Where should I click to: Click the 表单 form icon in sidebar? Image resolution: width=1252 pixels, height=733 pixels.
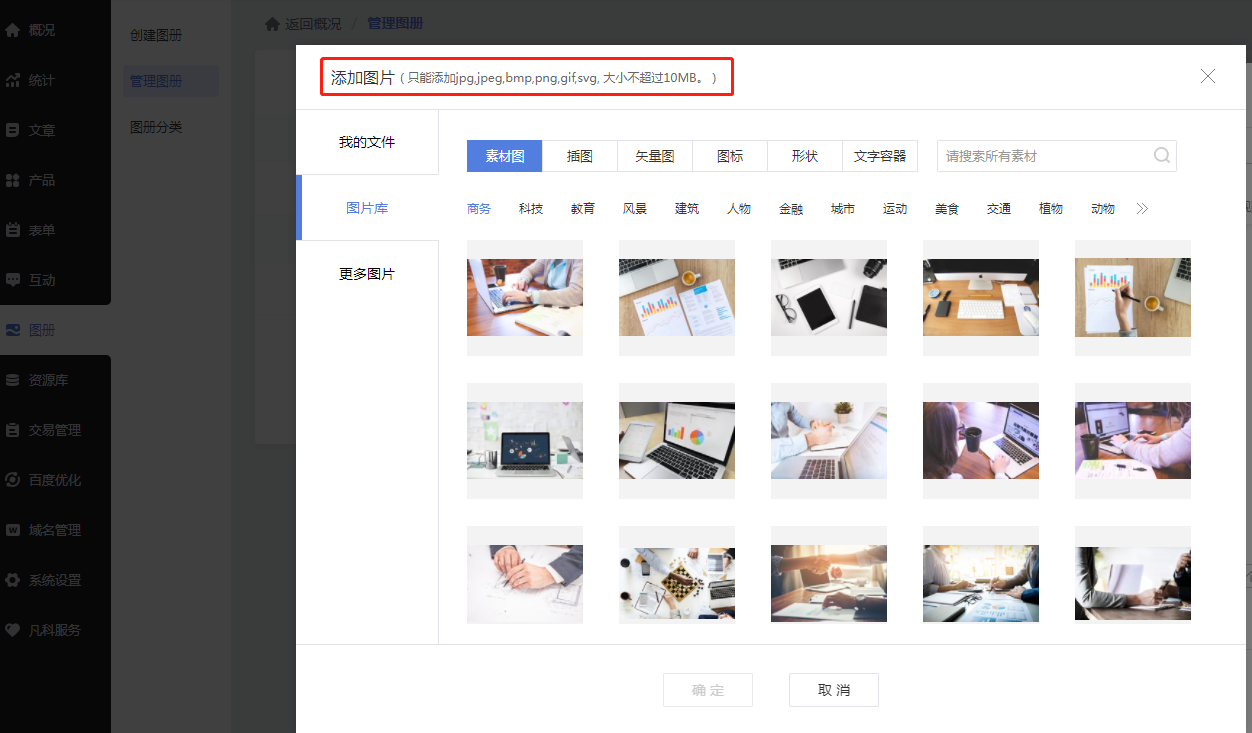[x=13, y=230]
